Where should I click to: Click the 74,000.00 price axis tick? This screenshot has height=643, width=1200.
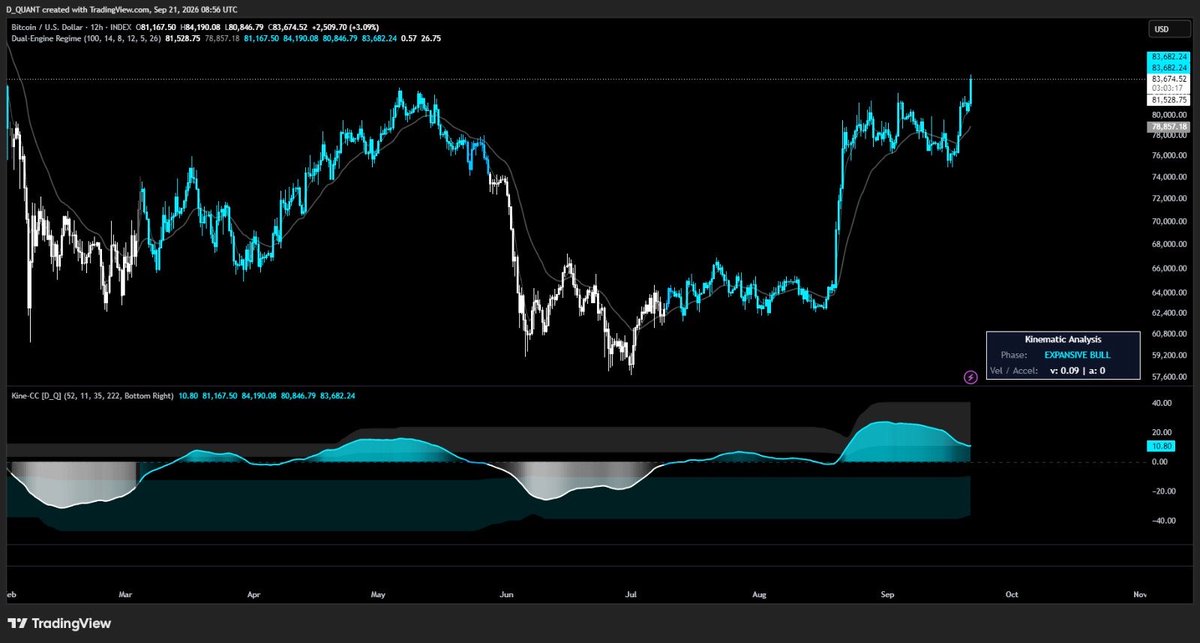point(1169,177)
